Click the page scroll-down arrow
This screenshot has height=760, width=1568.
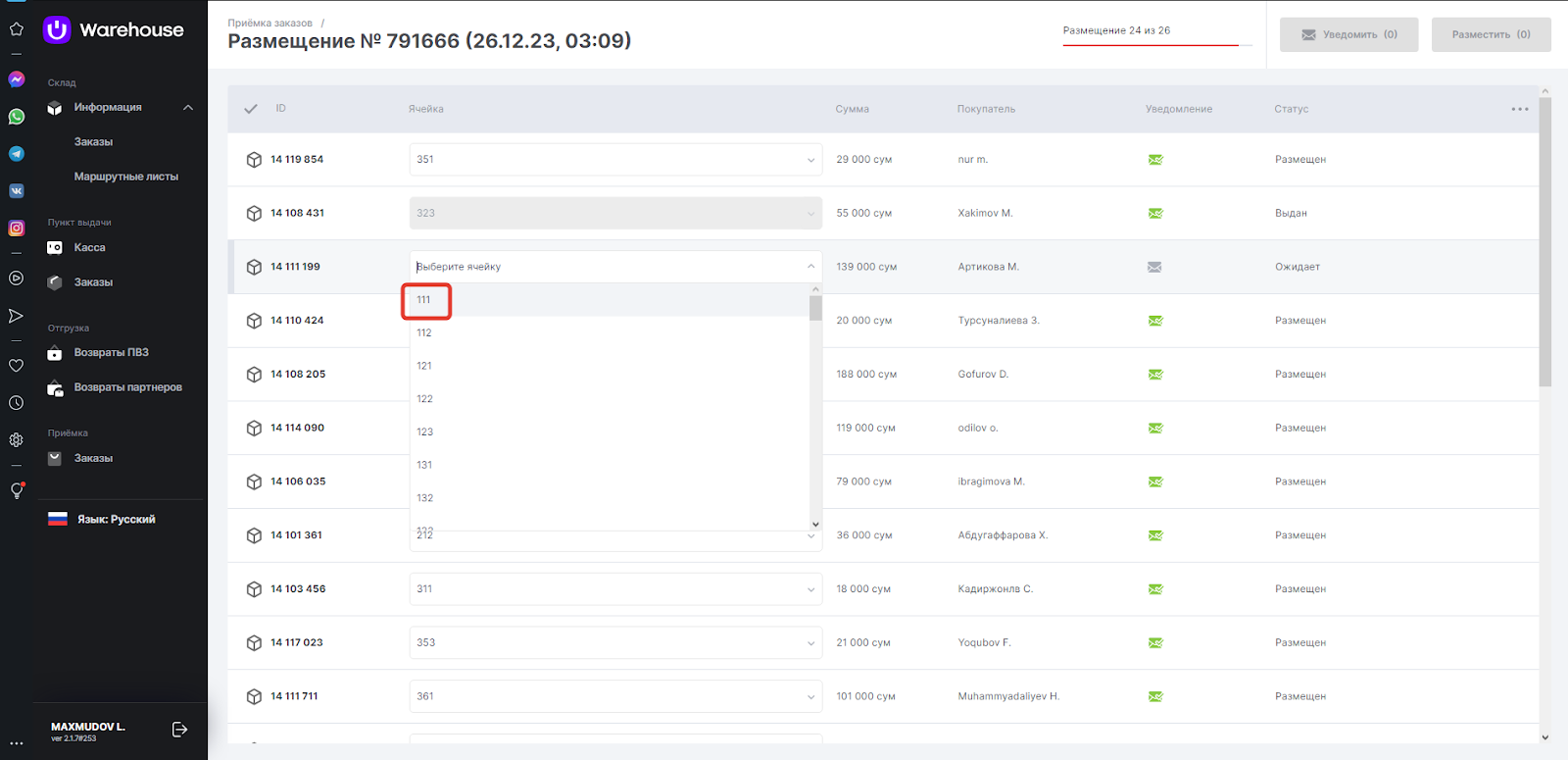[x=1544, y=737]
